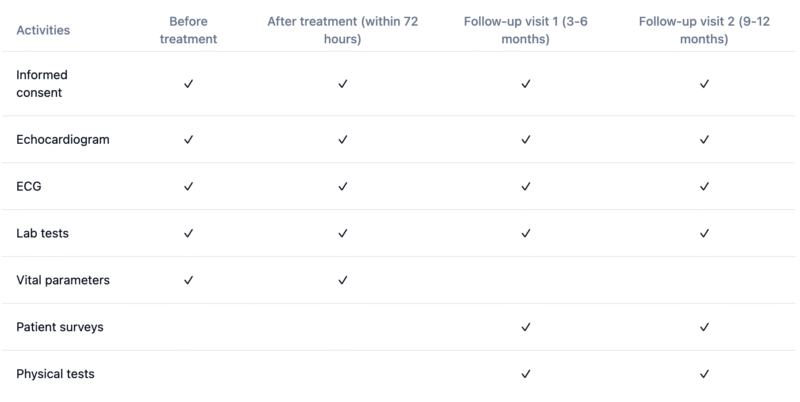Click ECG checkmark under Follow-up visit 1
Viewport: 800px width, 402px height.
(526, 186)
